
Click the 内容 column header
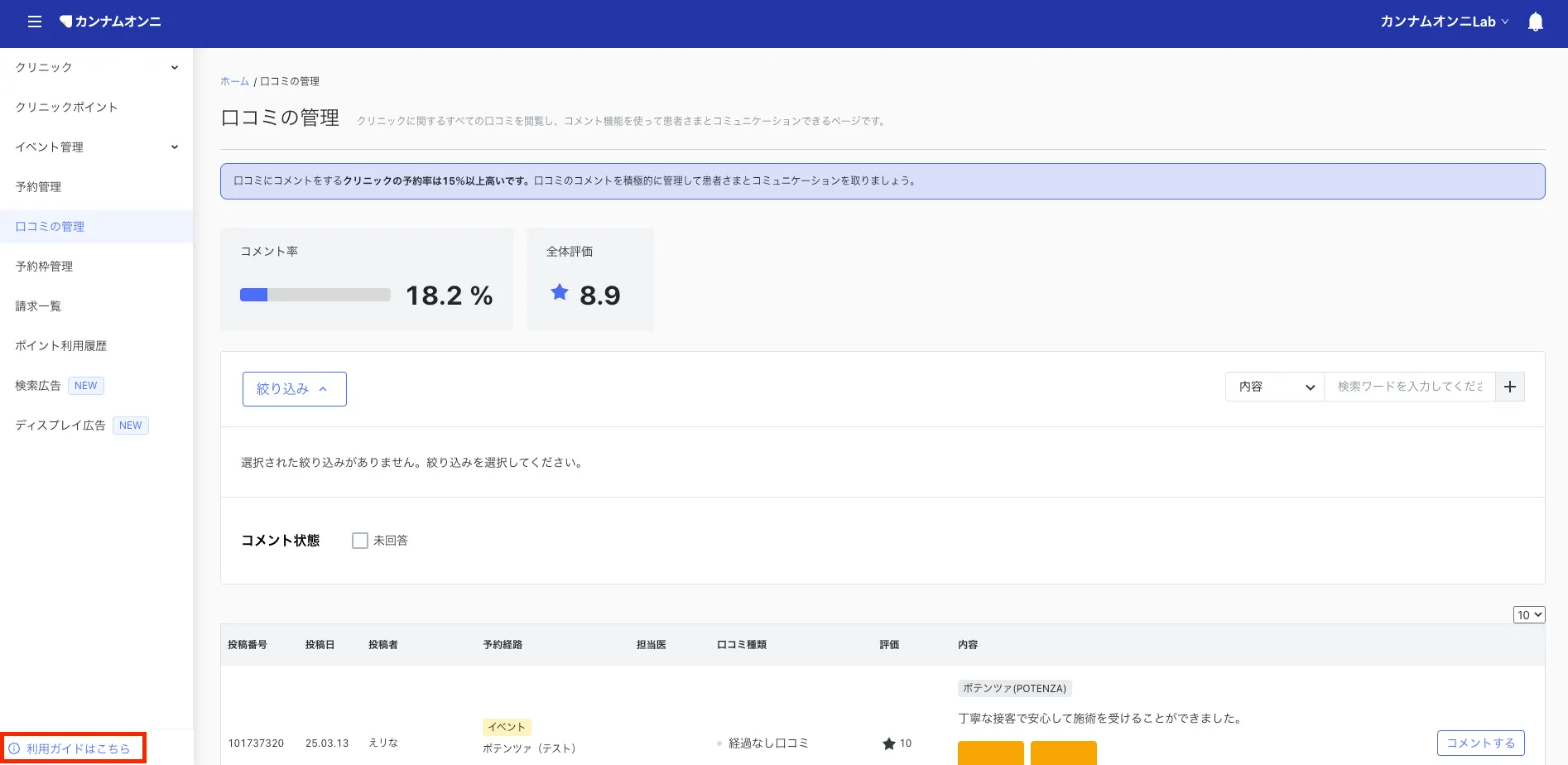pyautogui.click(x=968, y=645)
